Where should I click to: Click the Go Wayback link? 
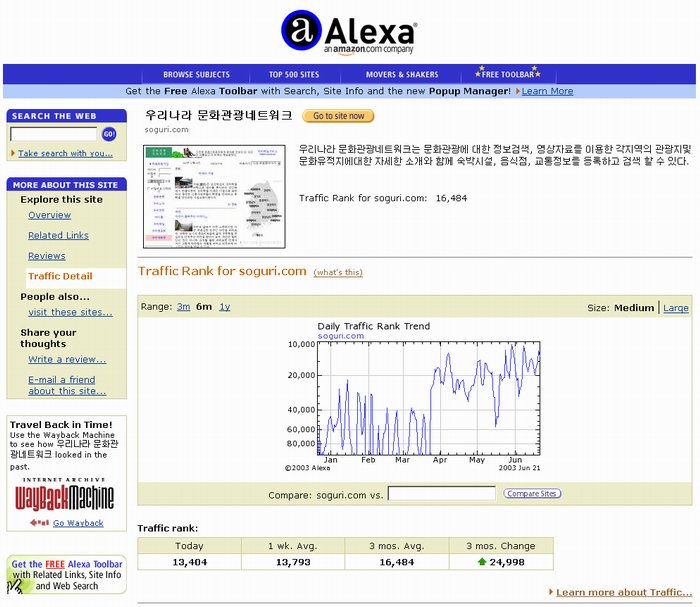(78, 523)
